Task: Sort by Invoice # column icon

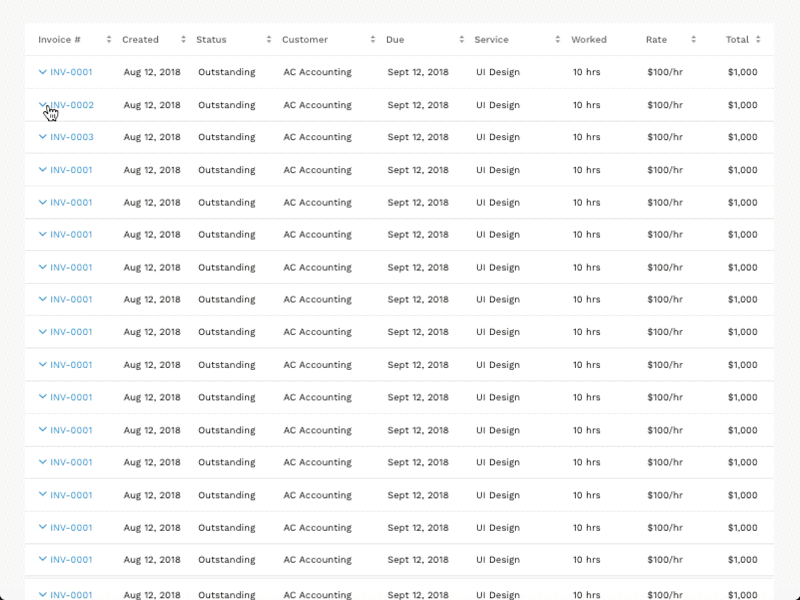Action: pos(109,40)
